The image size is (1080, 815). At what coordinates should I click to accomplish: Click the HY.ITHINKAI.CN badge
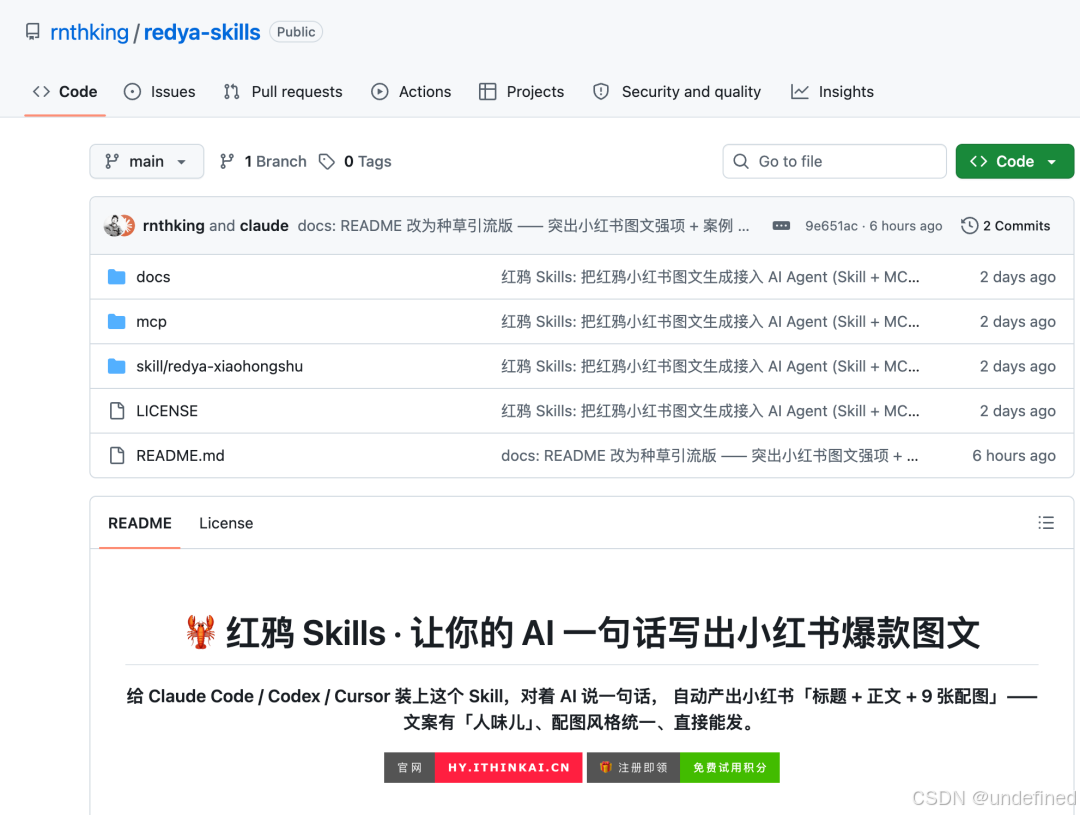[508, 767]
